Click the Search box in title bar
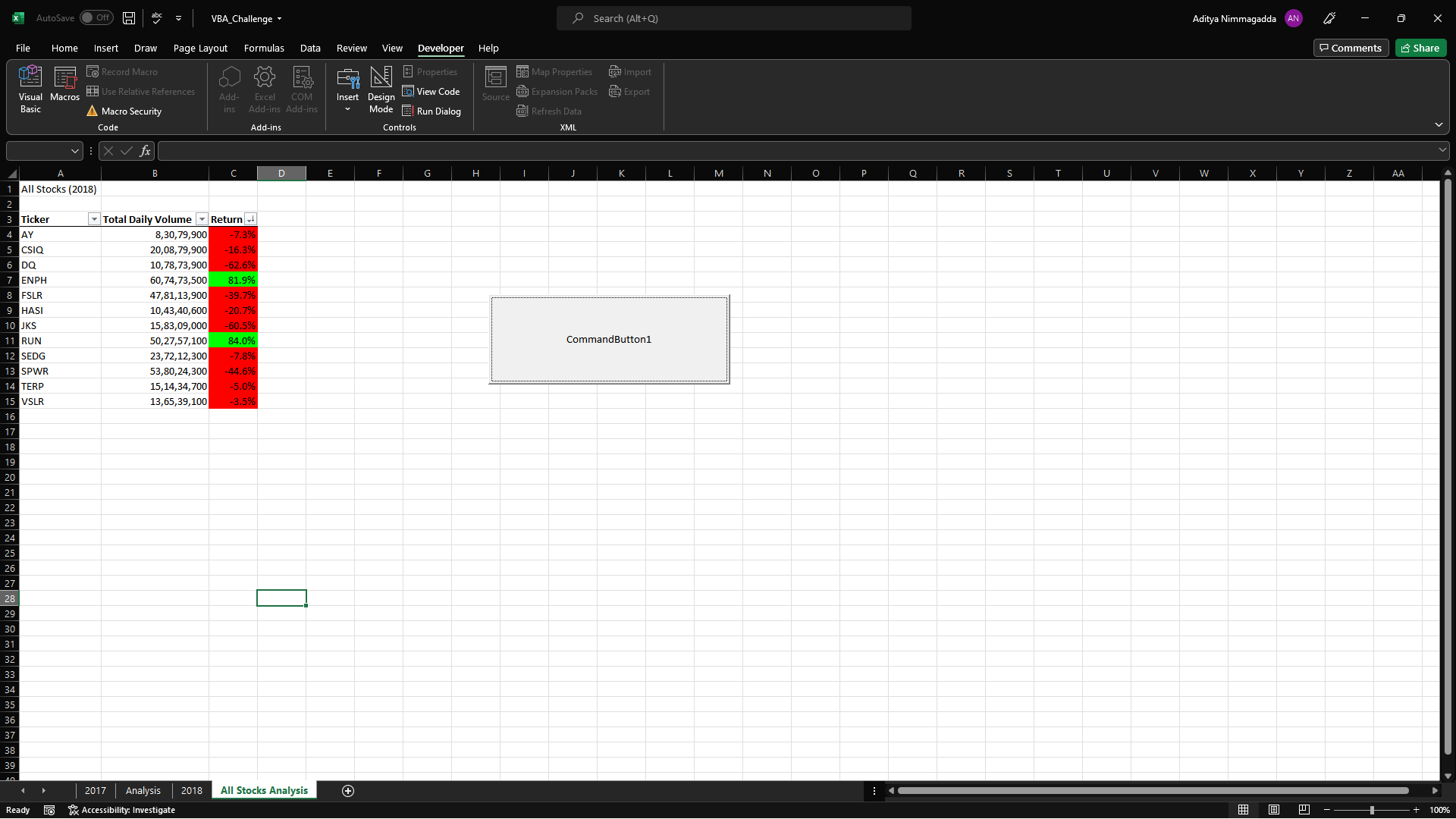 733,18
